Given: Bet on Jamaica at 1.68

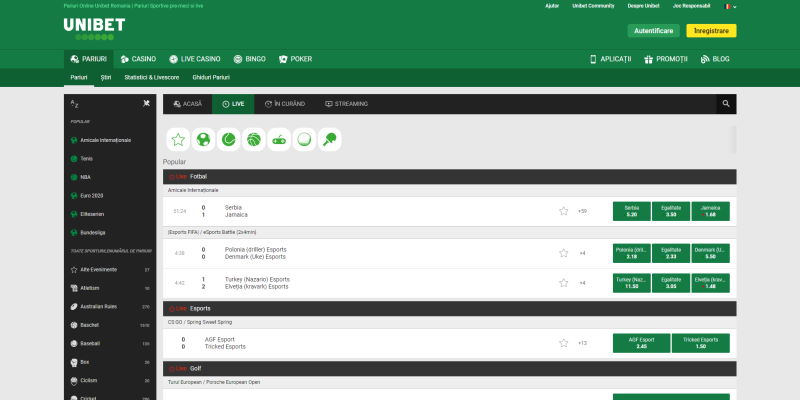Looking at the screenshot, I should 710,211.
